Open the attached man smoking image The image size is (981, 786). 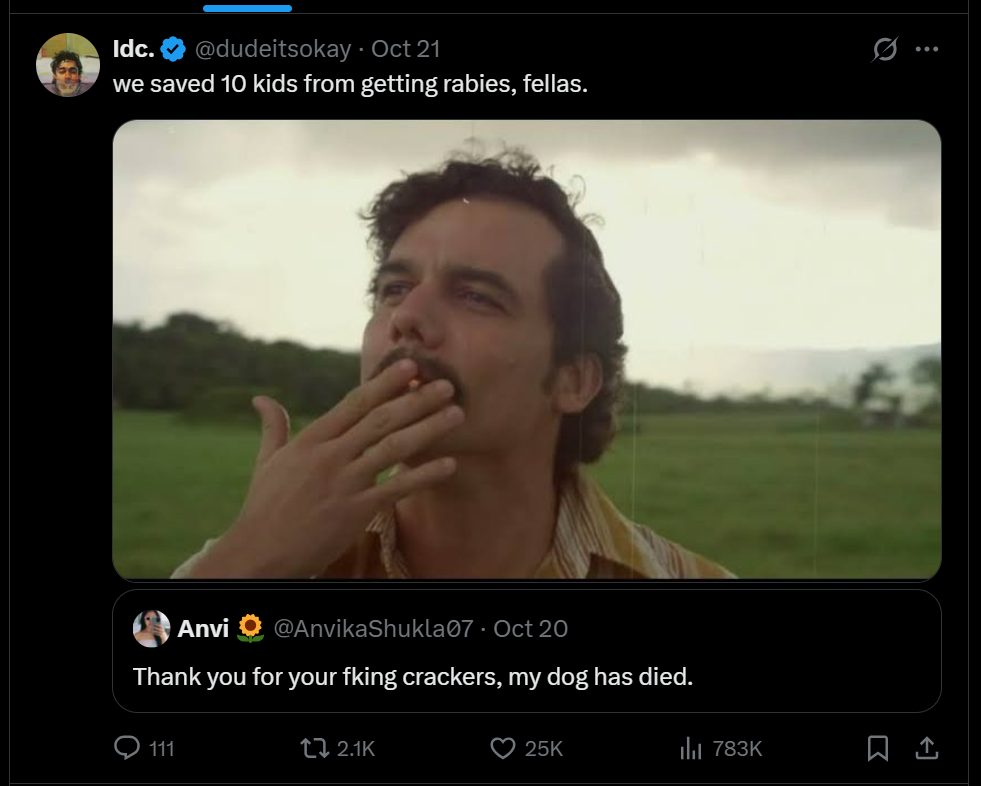[527, 350]
